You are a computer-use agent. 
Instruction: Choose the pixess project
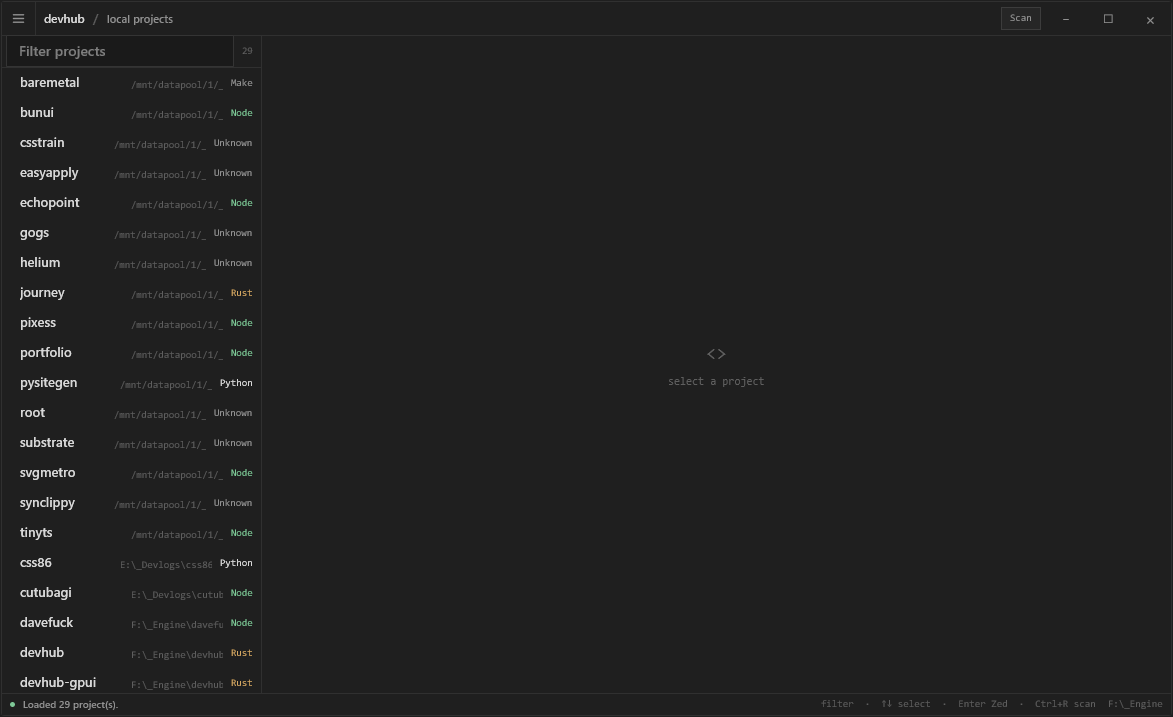pos(132,323)
